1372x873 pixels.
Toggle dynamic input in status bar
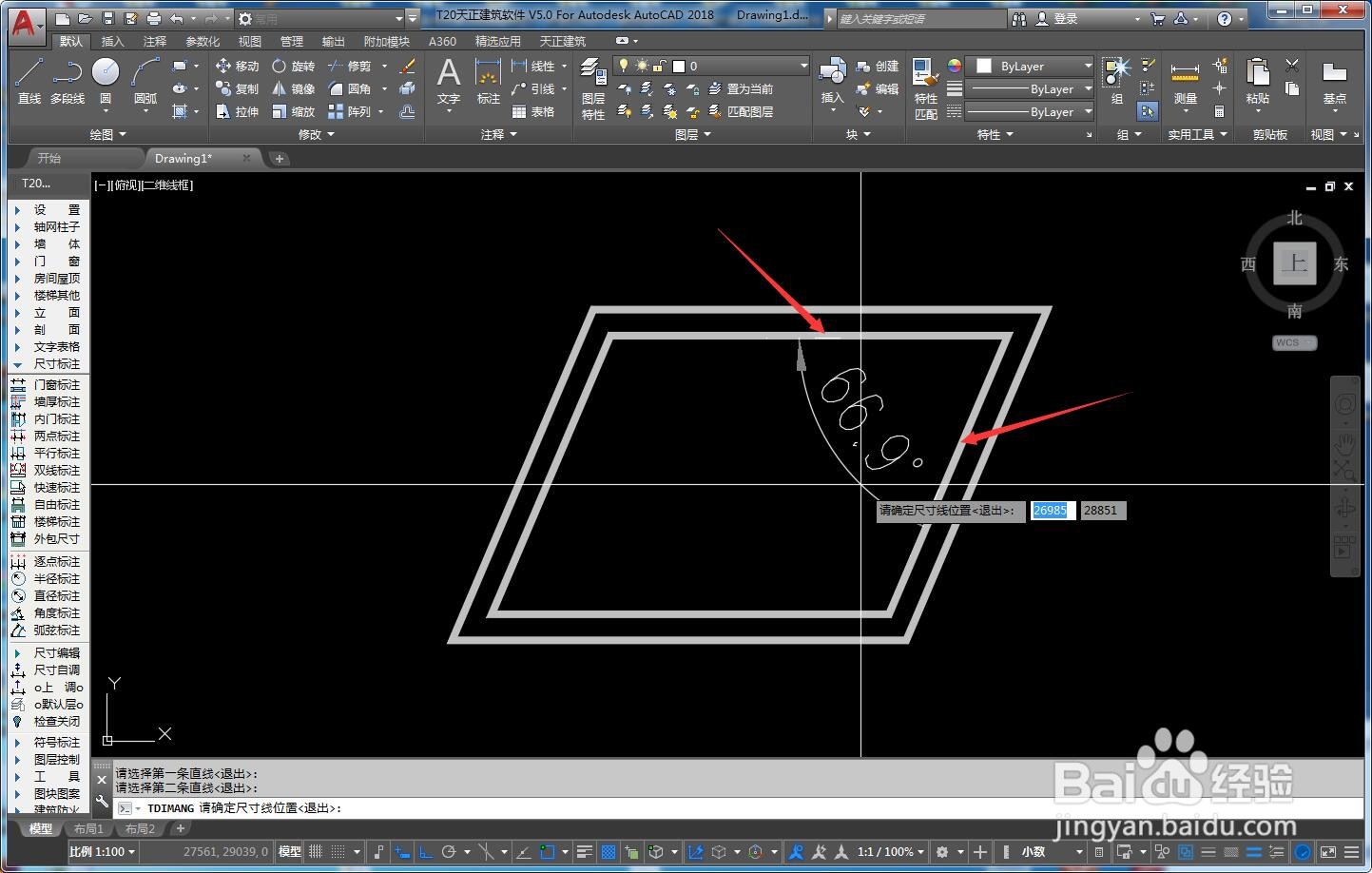(402, 852)
